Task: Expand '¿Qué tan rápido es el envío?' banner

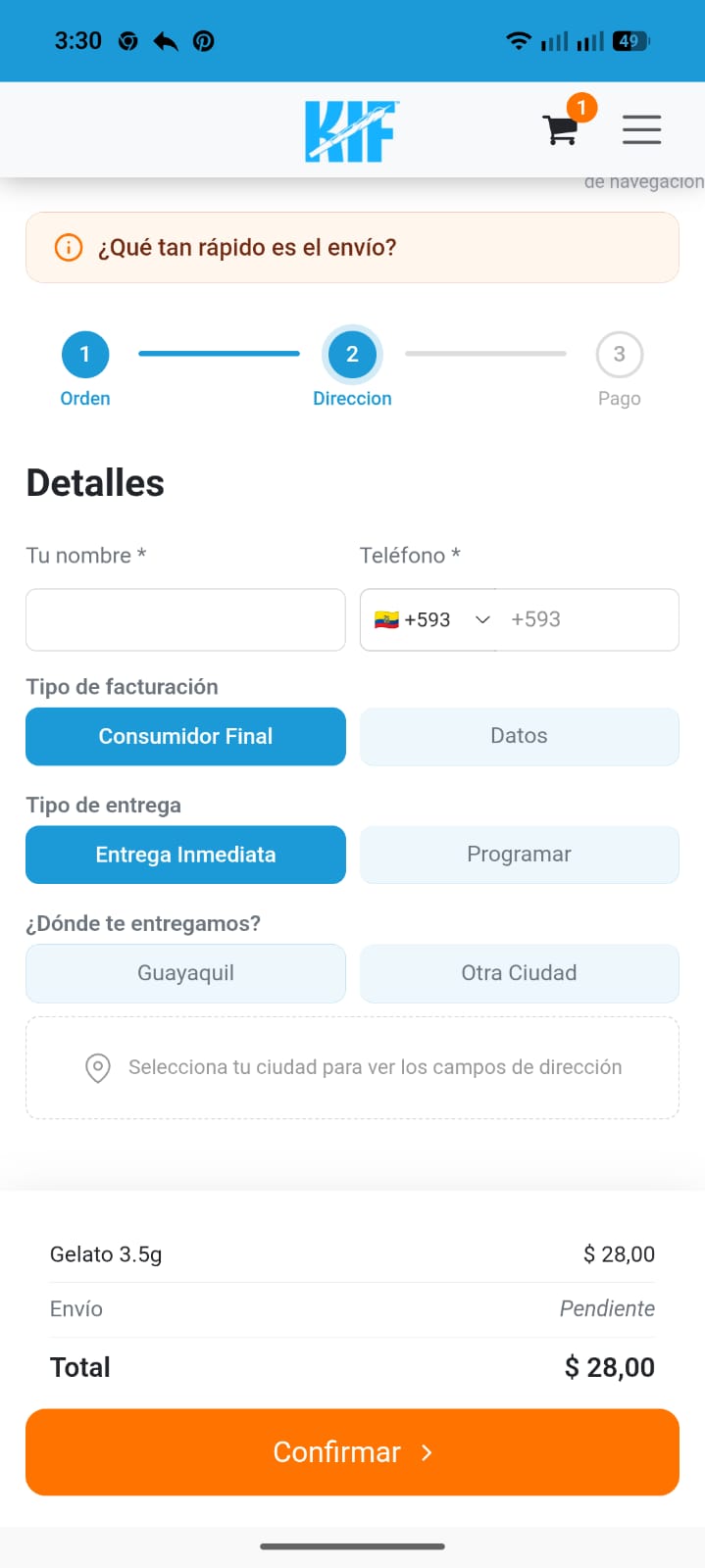Action: (352, 247)
